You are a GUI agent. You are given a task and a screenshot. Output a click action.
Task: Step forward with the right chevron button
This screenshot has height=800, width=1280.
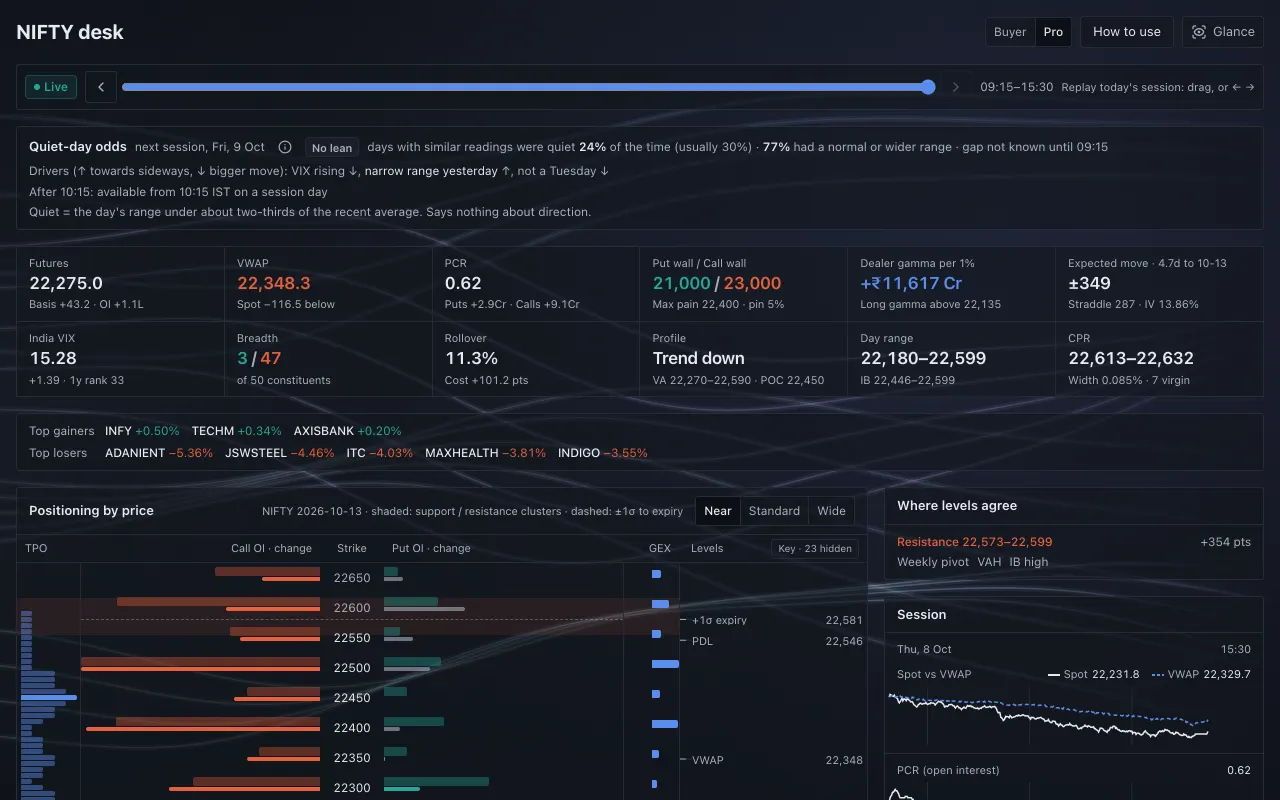click(x=955, y=87)
